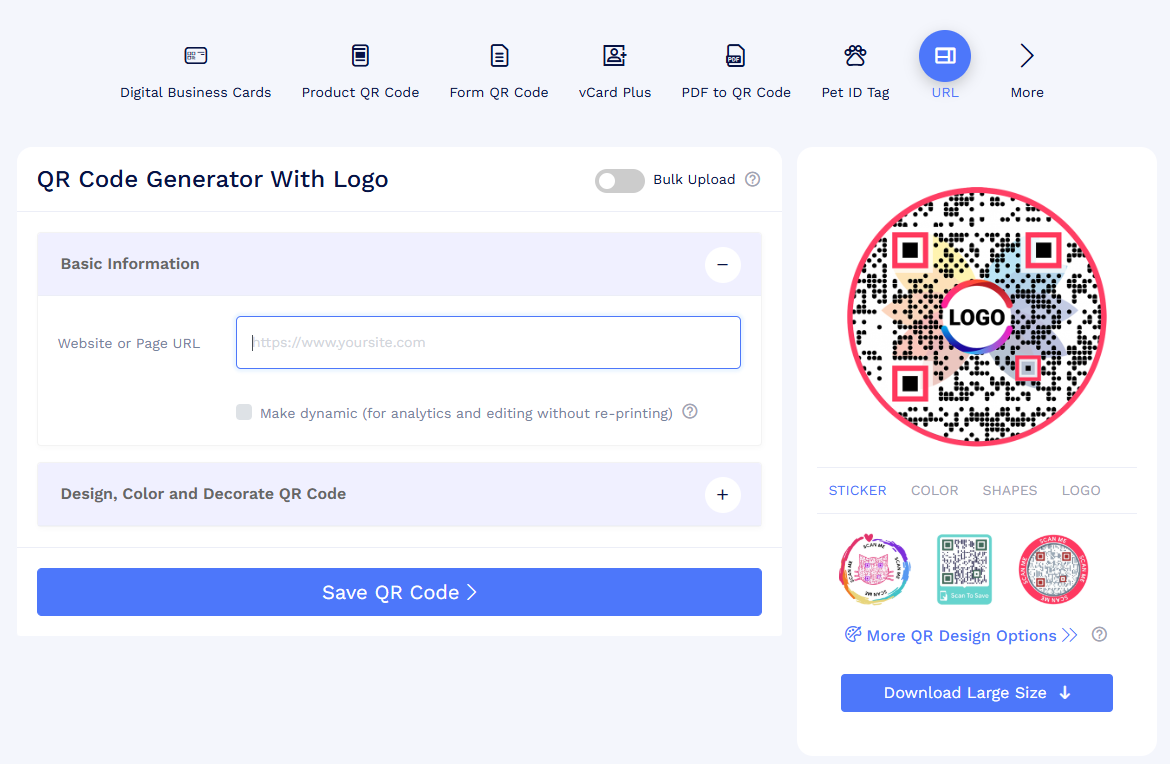Choose the Form QR Code icon
The image size is (1170, 764).
[x=499, y=55]
